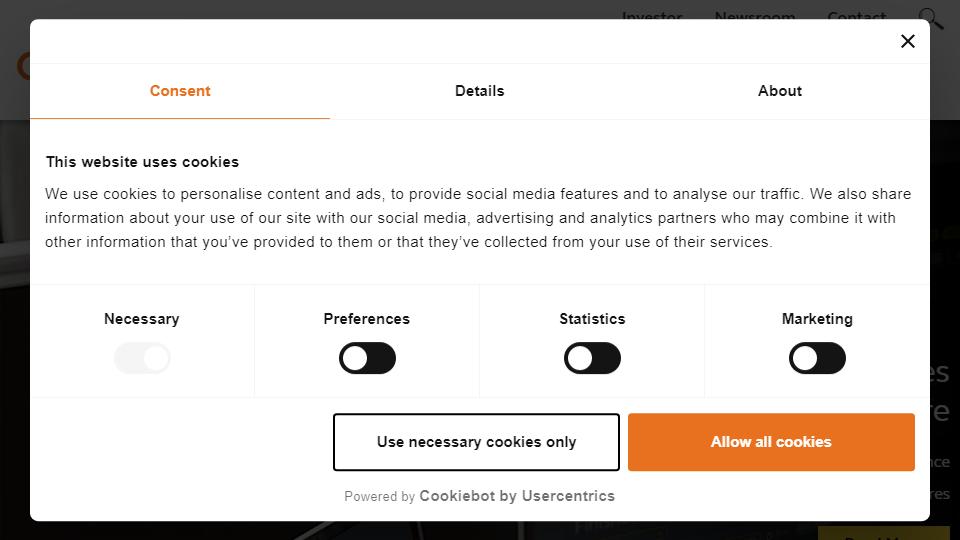This screenshot has height=540, width=960.
Task: Toggle Marketing cookies on
Action: (817, 358)
